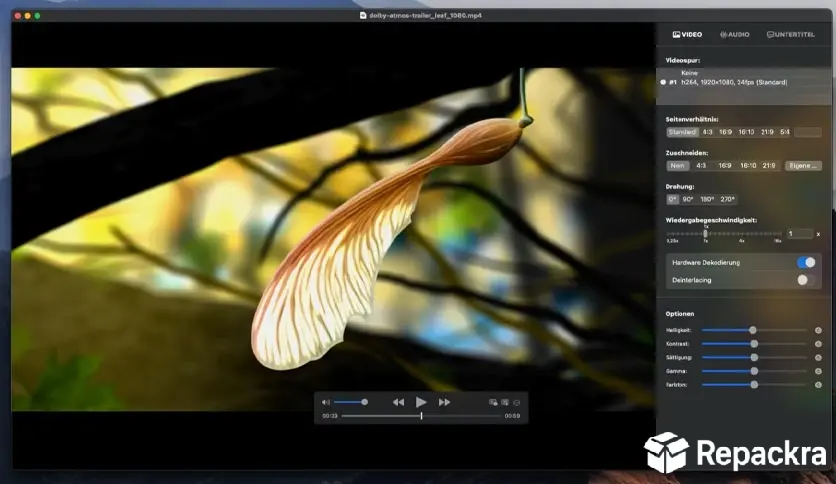
Task: Enable the Deinterlacing switch
Action: click(806, 280)
